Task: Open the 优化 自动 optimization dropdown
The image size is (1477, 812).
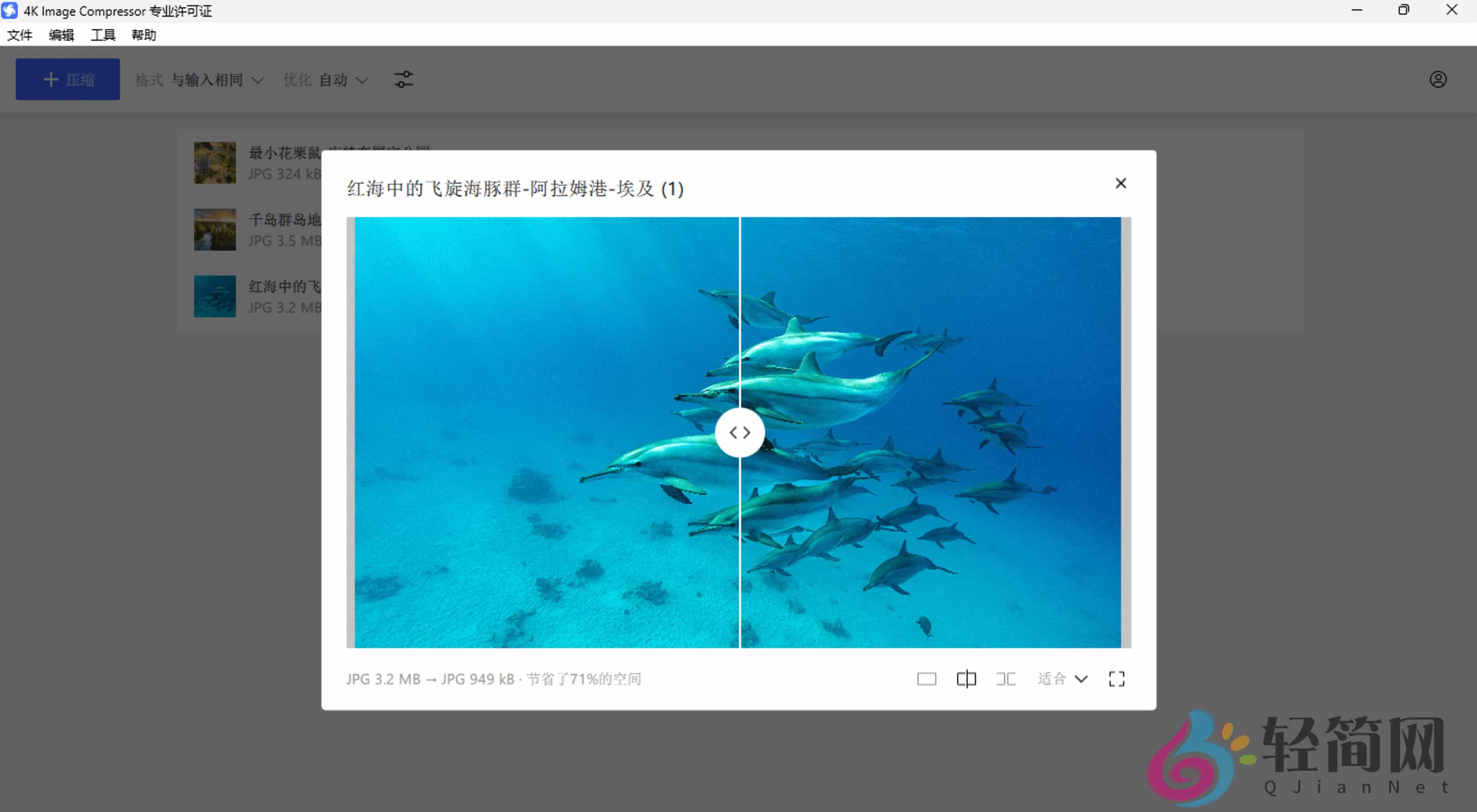Action: 327,80
